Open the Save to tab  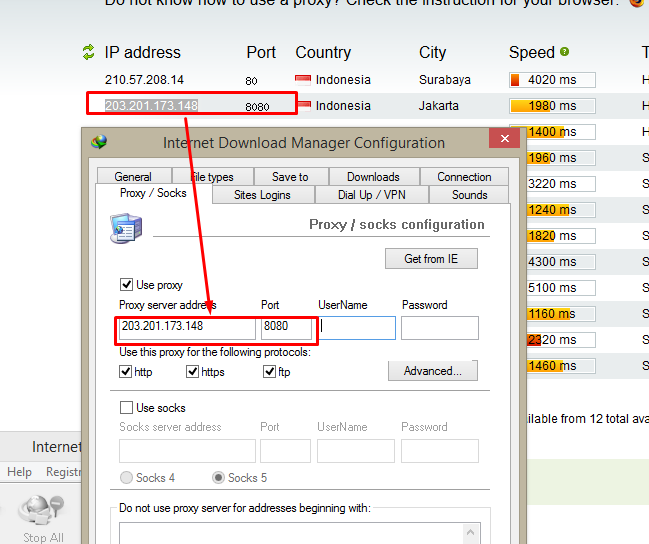pos(291,177)
